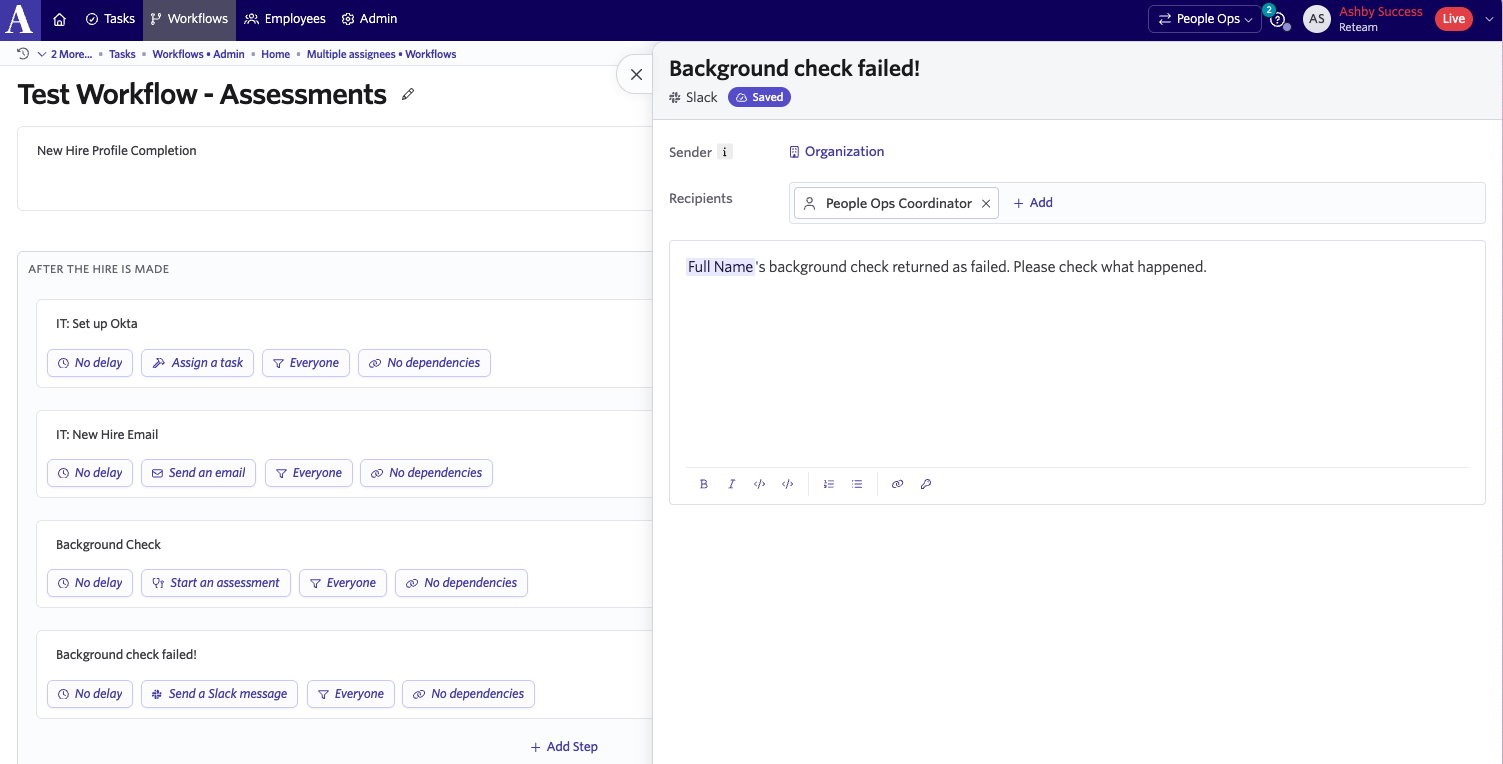
Task: Click the 'Organization' sender link
Action: click(x=837, y=152)
